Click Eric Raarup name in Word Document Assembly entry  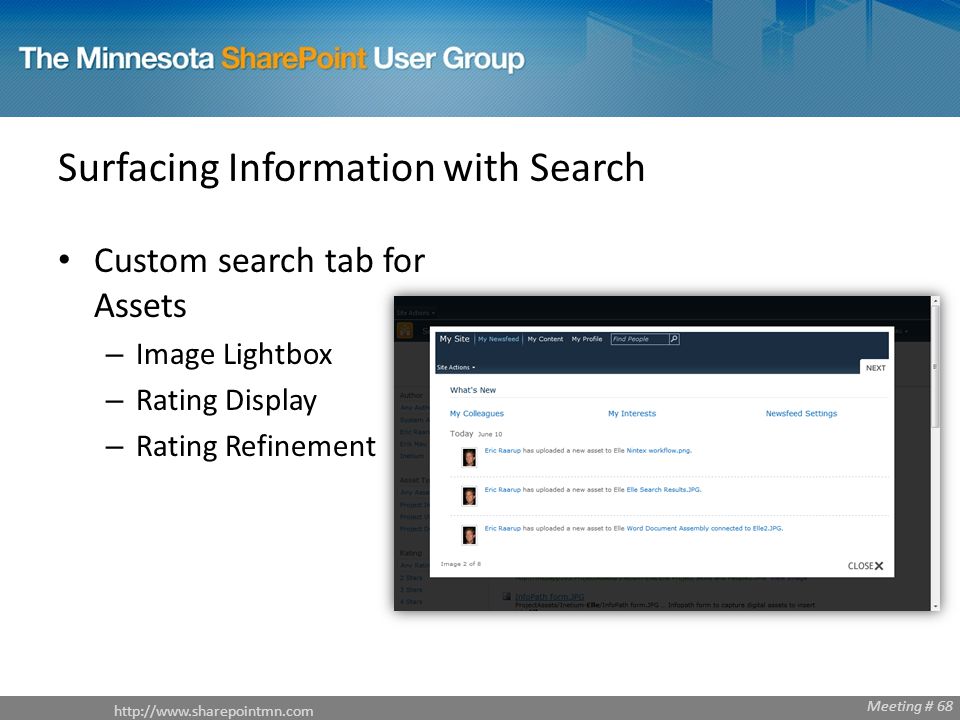coord(503,528)
